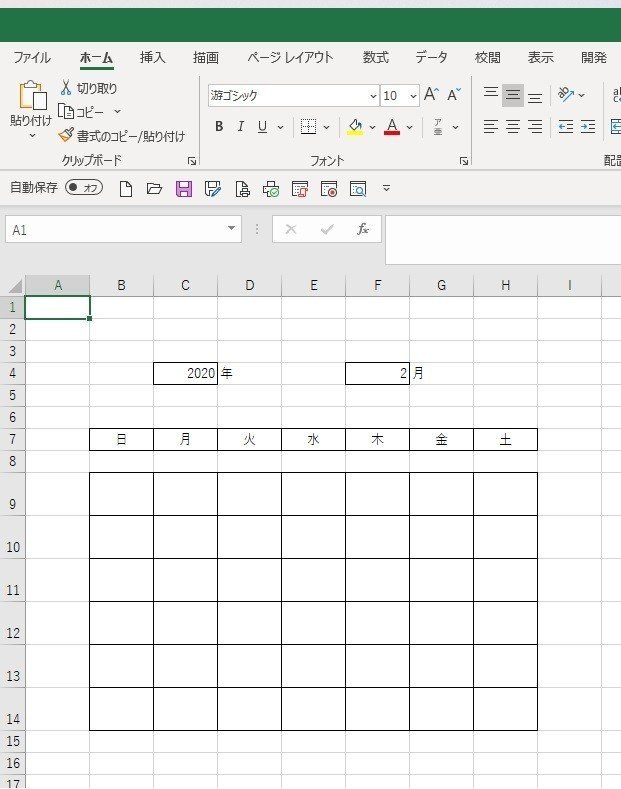Click the record macro window icon
Viewport: 621px width, 789px height.
(329, 189)
